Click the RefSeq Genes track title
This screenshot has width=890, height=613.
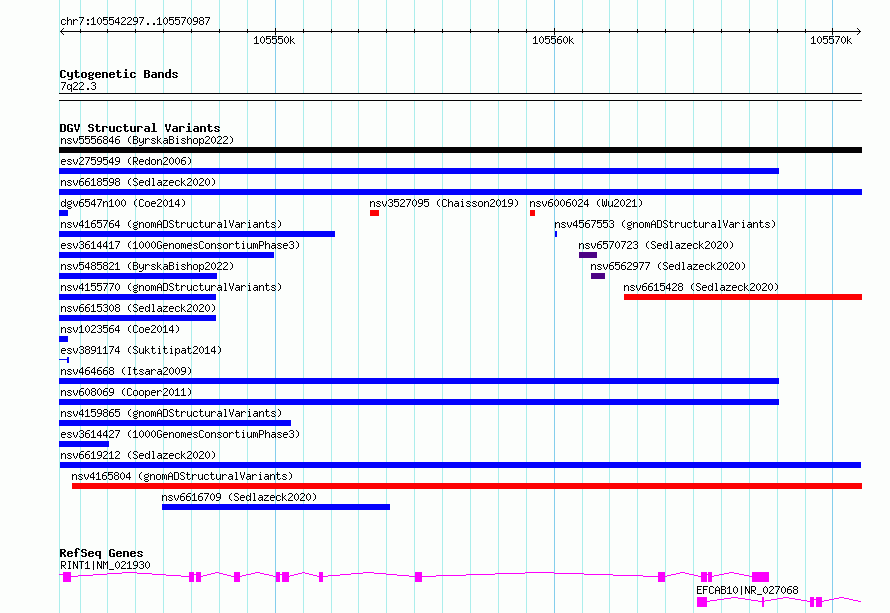[x=101, y=553]
